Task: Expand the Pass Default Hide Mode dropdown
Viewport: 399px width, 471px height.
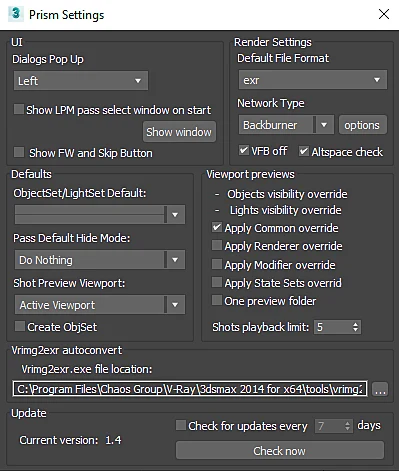Action: click(x=100, y=260)
